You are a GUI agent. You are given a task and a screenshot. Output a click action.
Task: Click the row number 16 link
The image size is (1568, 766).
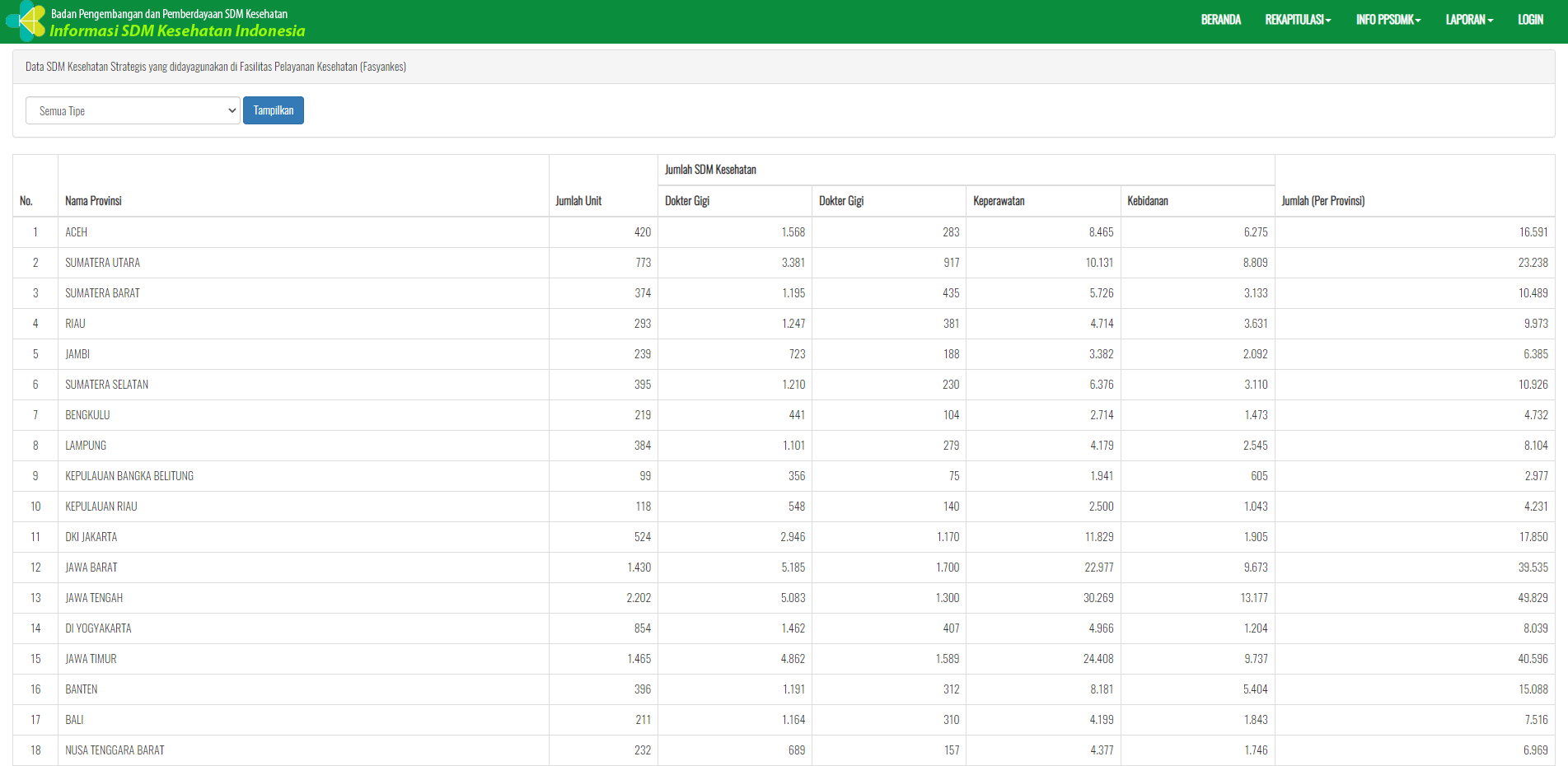[x=35, y=689]
